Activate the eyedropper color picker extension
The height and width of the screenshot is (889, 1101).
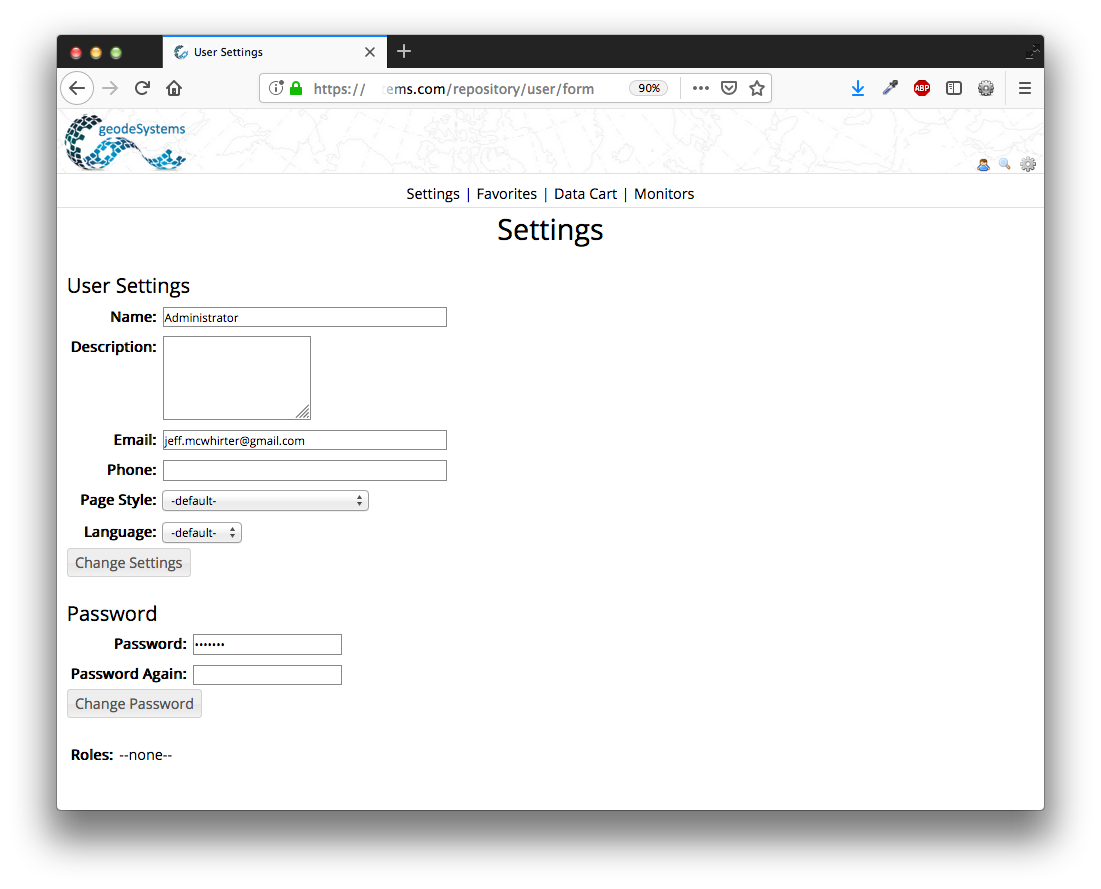890,88
